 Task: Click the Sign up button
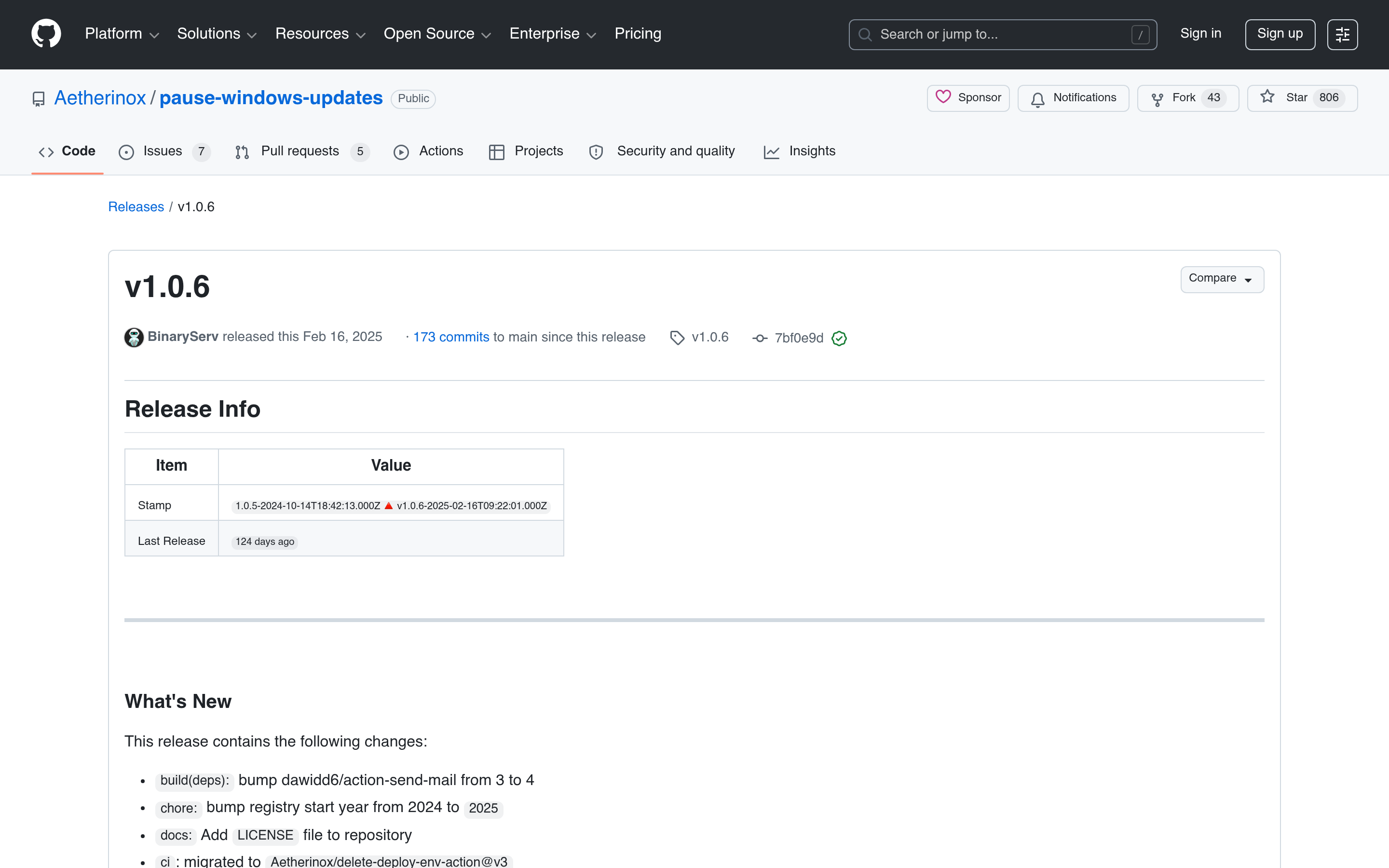[x=1280, y=34]
